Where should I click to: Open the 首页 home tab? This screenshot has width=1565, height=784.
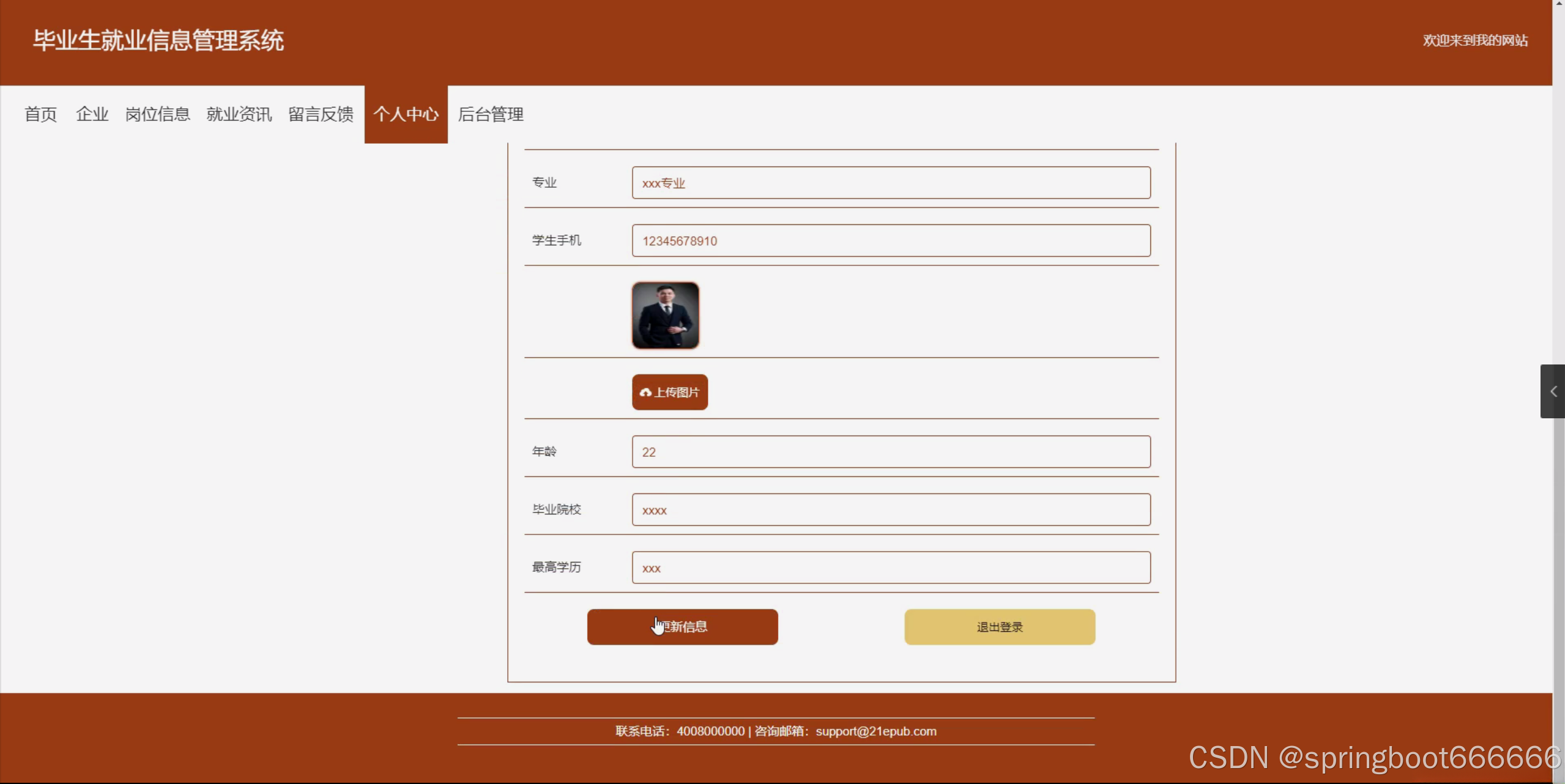pos(40,114)
